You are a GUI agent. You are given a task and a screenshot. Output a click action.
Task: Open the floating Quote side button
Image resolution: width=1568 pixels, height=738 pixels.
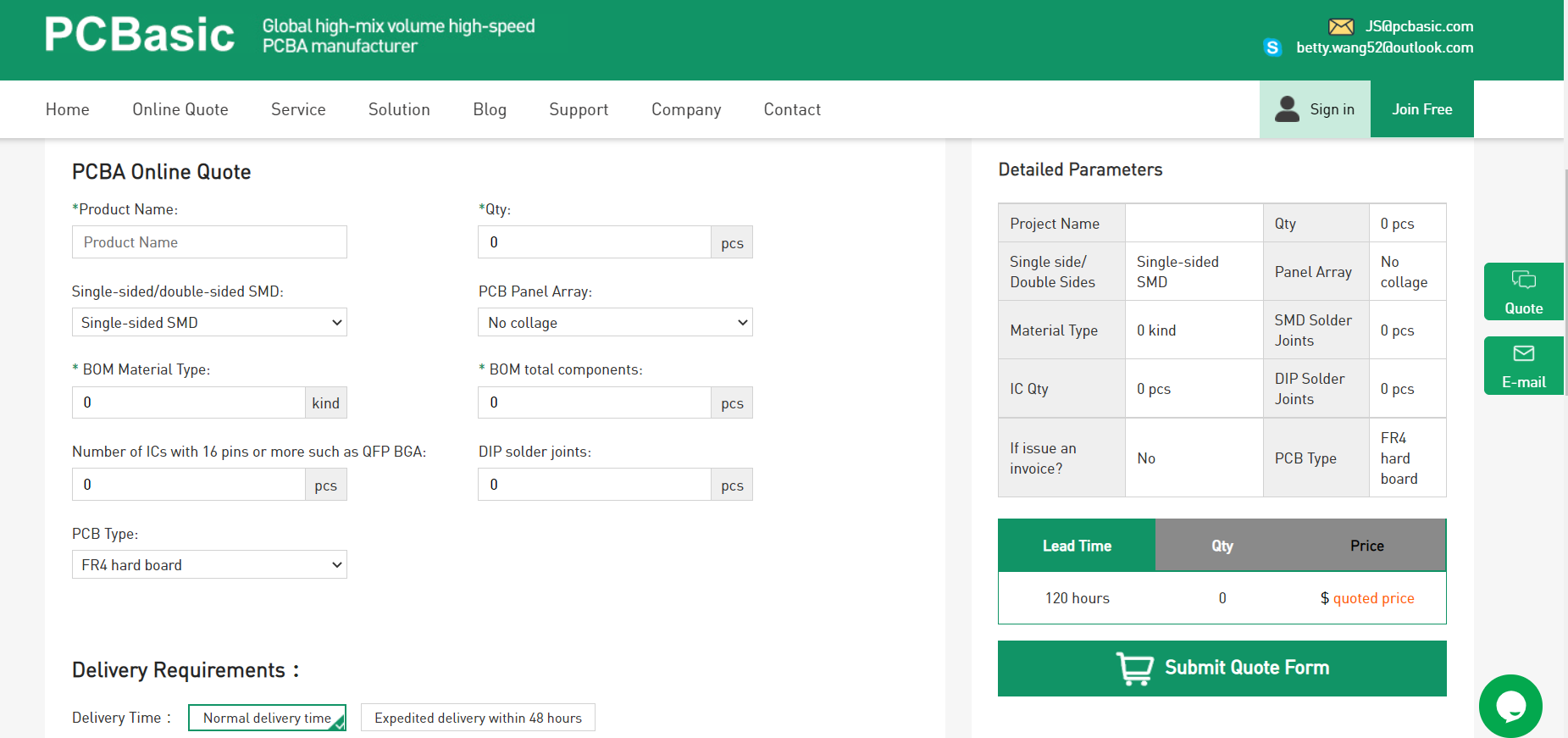click(x=1523, y=291)
